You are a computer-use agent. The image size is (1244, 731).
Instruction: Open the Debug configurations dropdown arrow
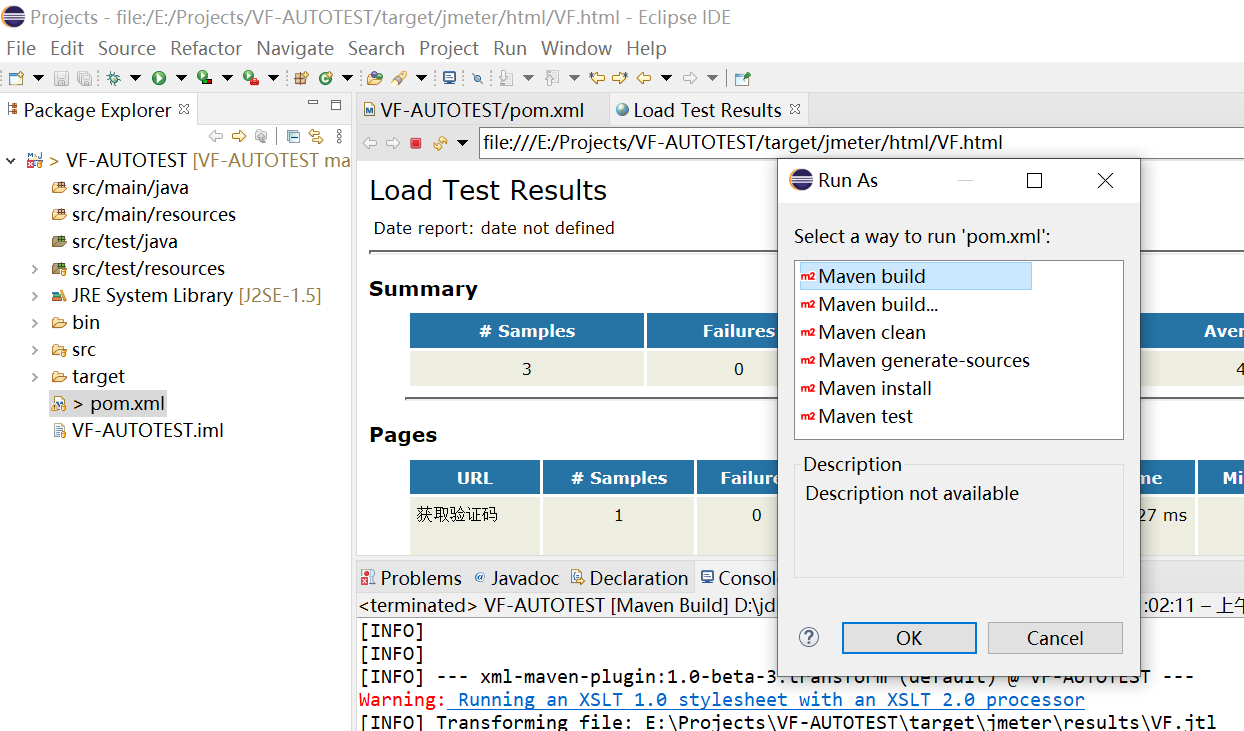(x=135, y=78)
